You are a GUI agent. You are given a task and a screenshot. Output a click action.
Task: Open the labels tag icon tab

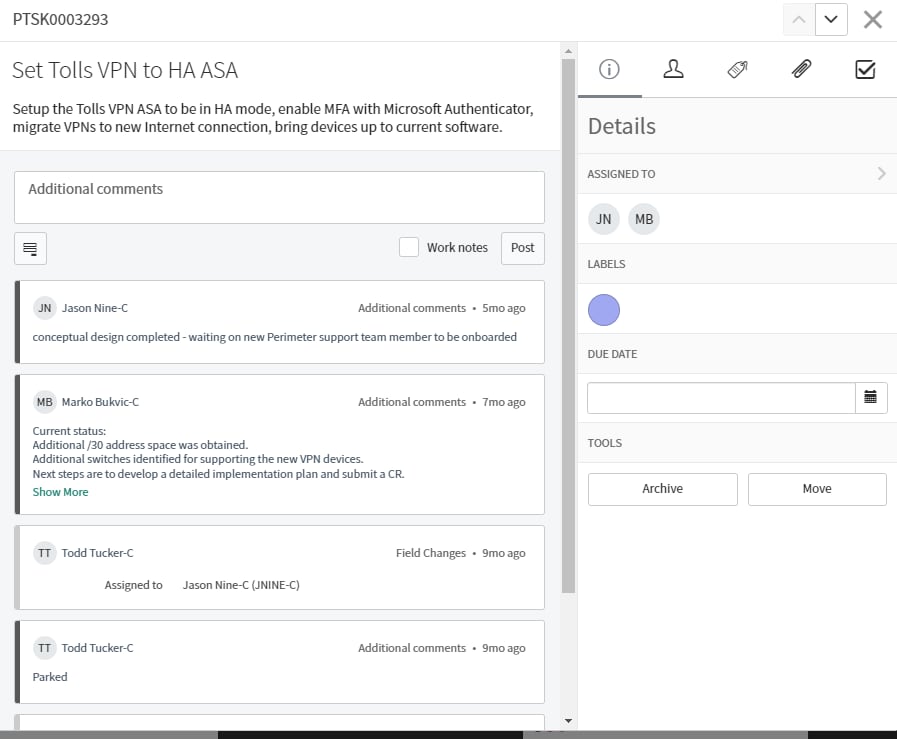point(738,70)
